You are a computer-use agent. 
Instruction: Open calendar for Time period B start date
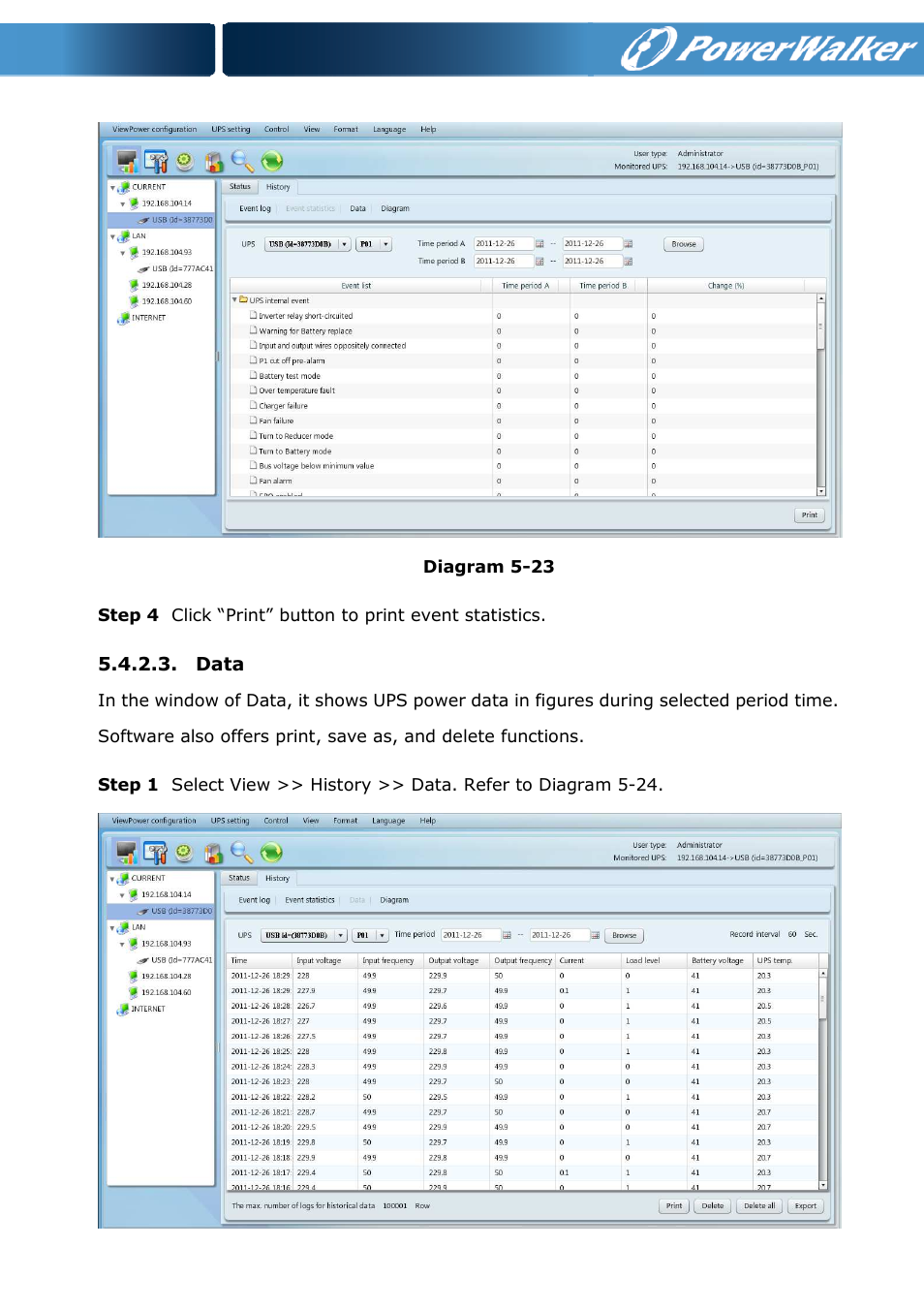point(539,262)
